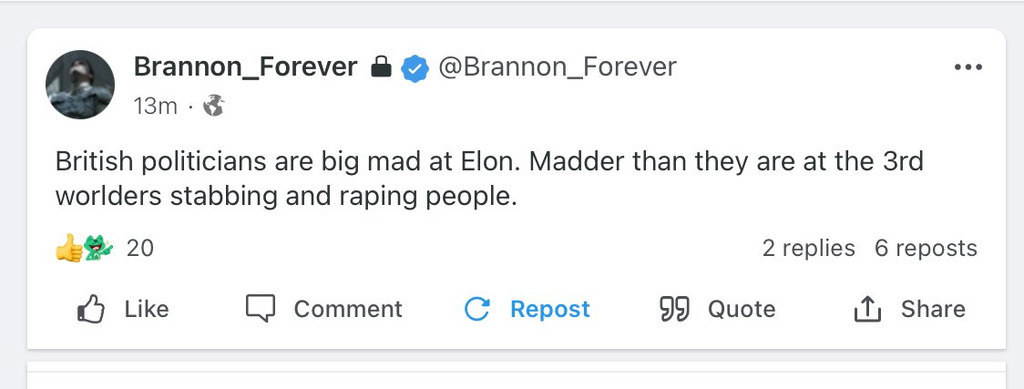View the 6 reposts list
Viewport: 1024px width, 389px height.
926,248
